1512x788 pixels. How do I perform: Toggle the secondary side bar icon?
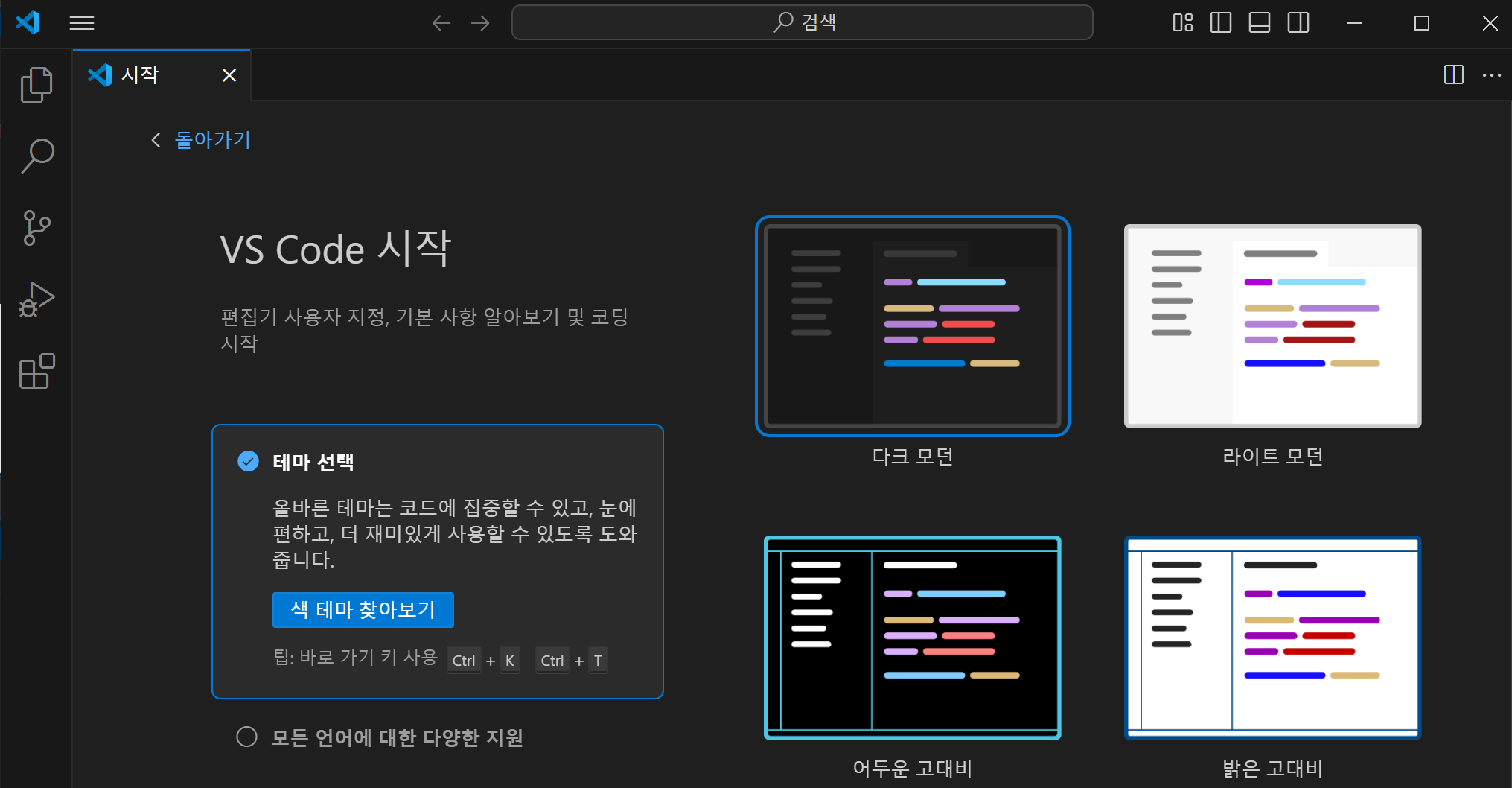pos(1298,22)
